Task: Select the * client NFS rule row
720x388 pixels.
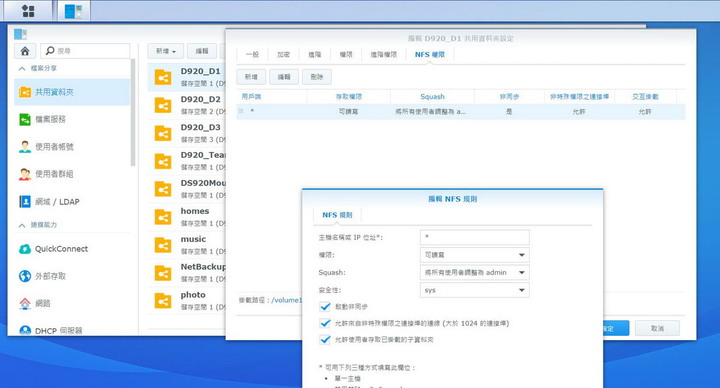Action: click(x=461, y=112)
